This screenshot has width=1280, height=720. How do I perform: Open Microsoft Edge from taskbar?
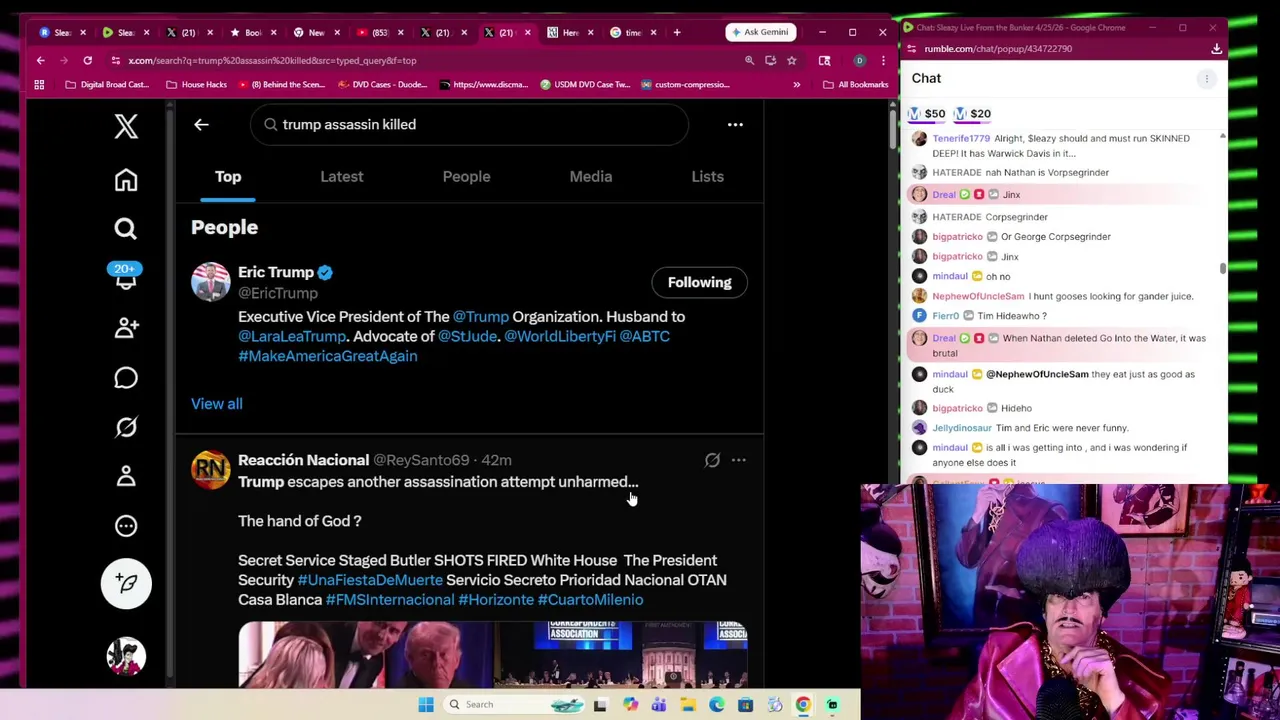[x=717, y=704]
